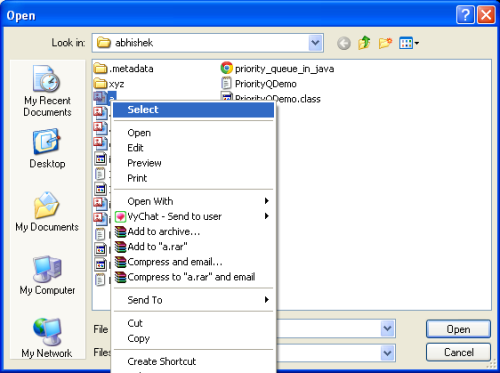500x373 pixels.
Task: Choose Copy in the context menu
Action: (193, 338)
